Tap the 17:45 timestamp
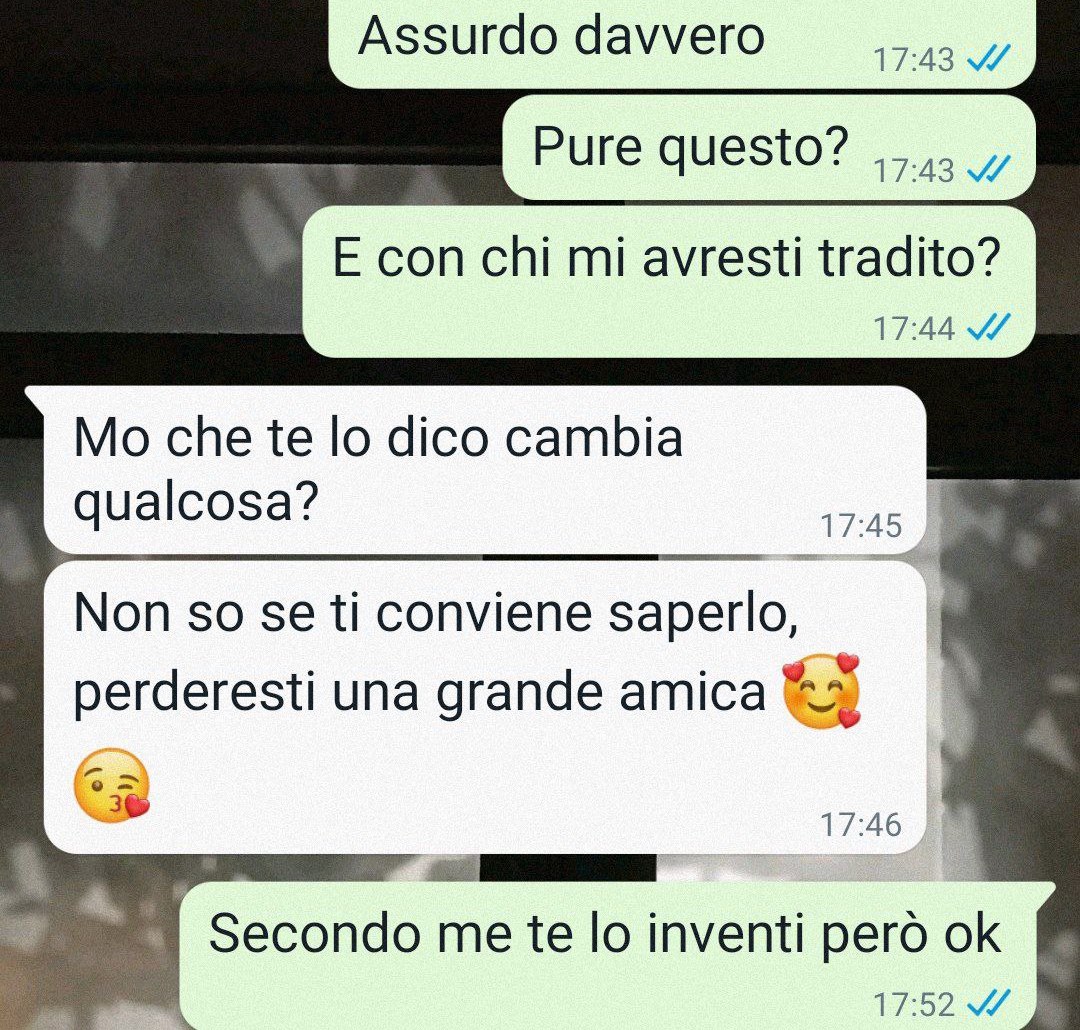The height and width of the screenshot is (1030, 1080). pyautogui.click(x=860, y=526)
